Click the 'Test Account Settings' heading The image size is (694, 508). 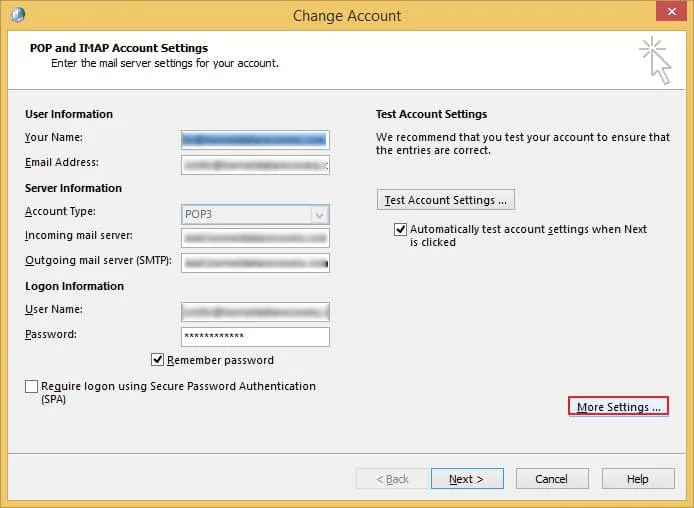[431, 114]
